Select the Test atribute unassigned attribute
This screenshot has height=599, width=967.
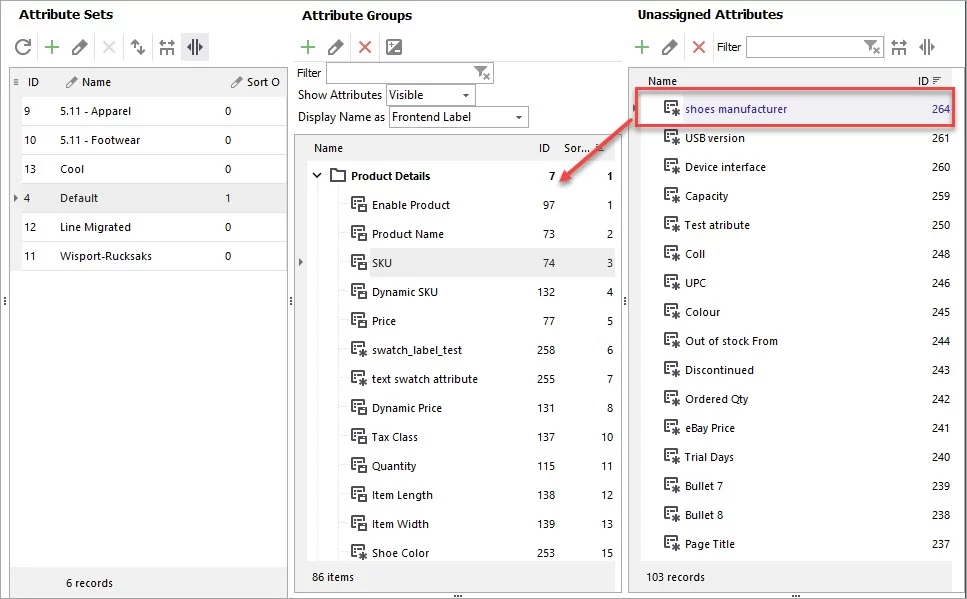717,225
